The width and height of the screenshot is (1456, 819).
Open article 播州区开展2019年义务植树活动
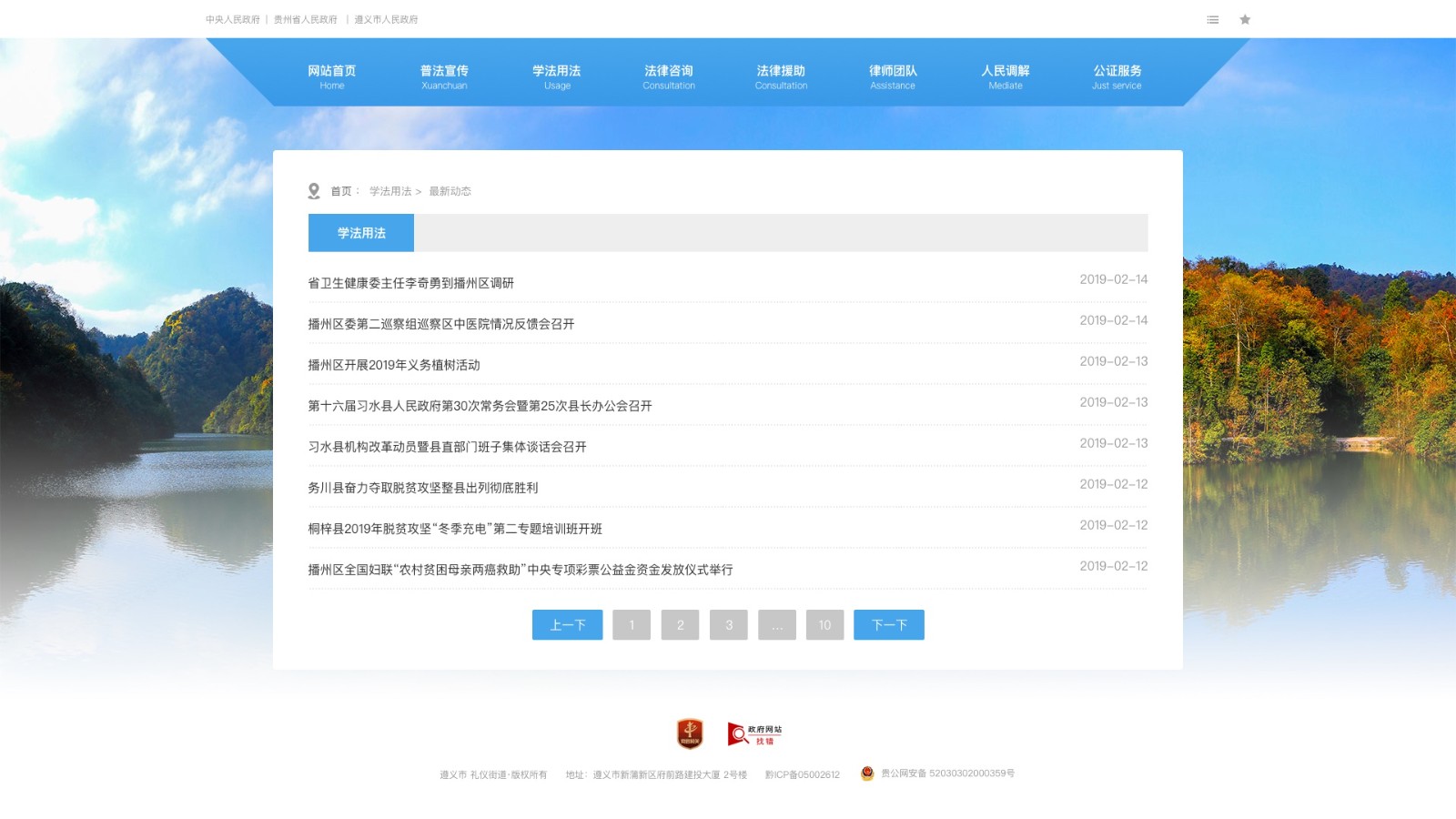click(394, 365)
